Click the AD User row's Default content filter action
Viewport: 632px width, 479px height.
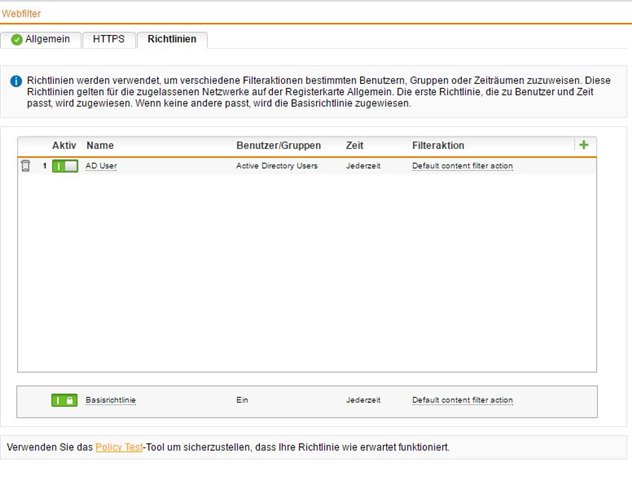462,166
